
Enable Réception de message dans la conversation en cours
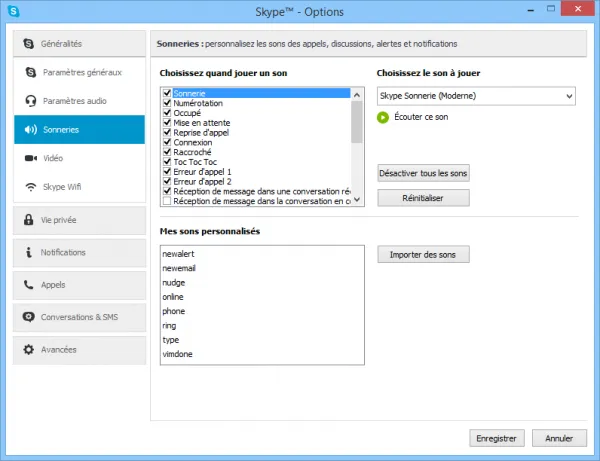click(x=167, y=201)
